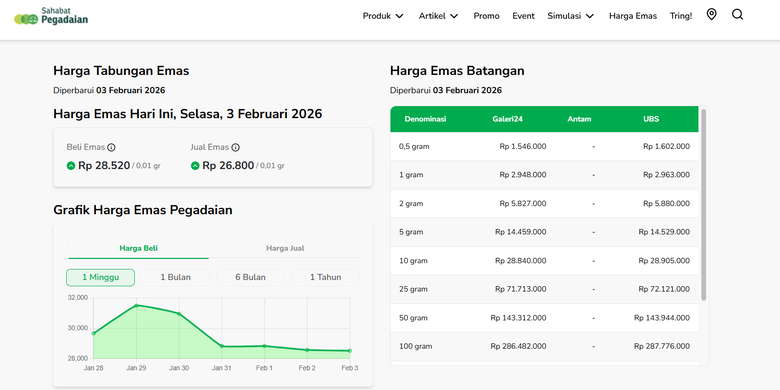This screenshot has height=390, width=780.
Task: Click the Antam column header
Action: coord(579,119)
